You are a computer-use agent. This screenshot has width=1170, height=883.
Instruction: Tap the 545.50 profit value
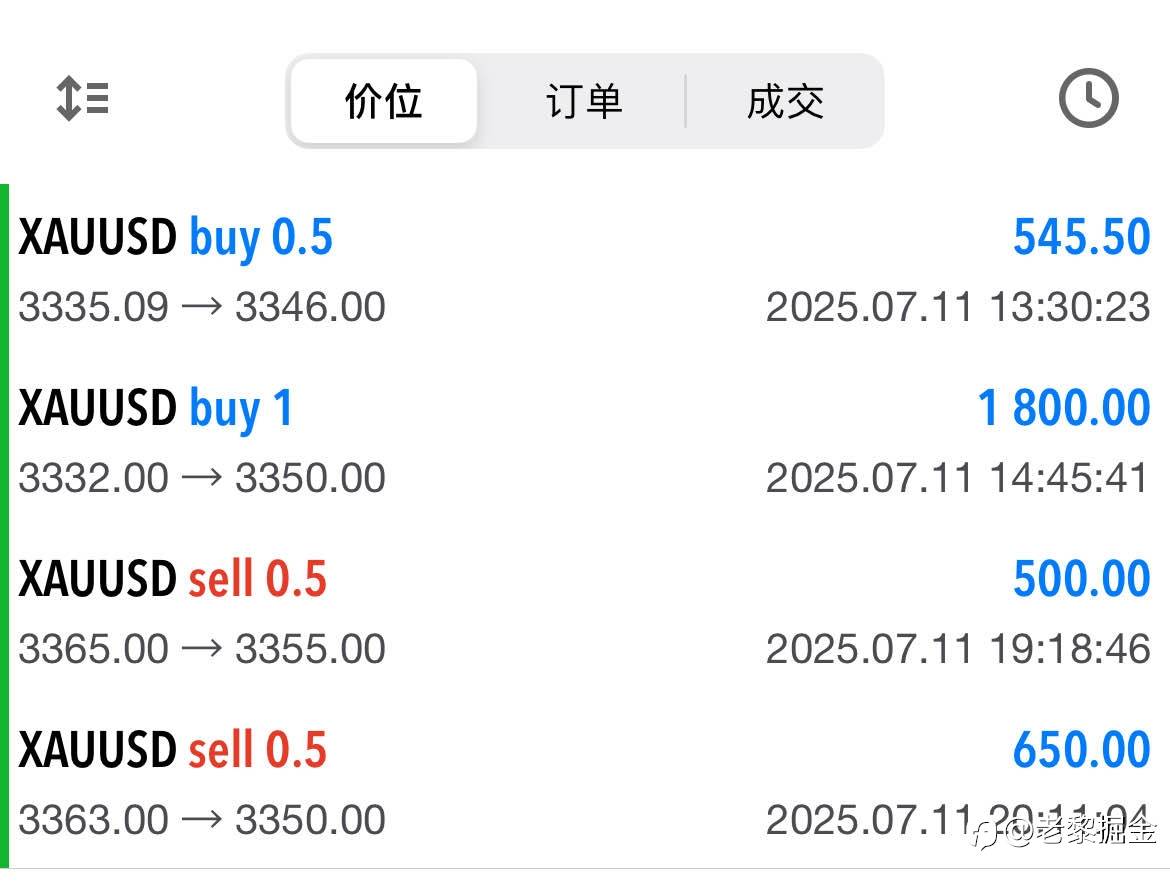pyautogui.click(x=1081, y=237)
